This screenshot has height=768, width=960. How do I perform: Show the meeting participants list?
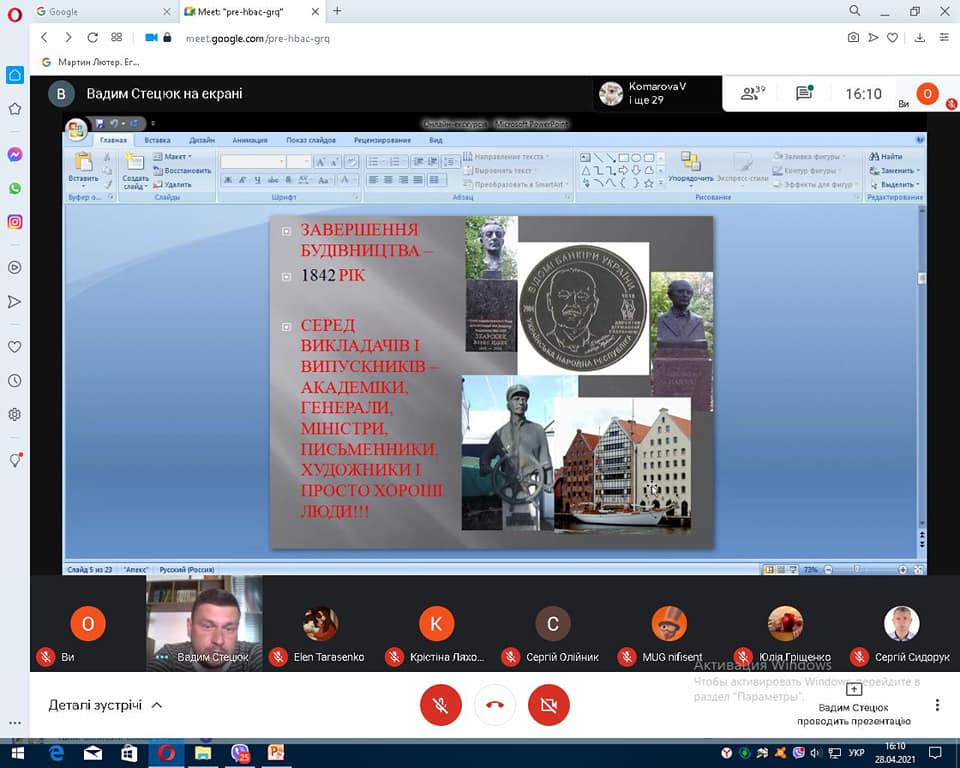click(752, 94)
